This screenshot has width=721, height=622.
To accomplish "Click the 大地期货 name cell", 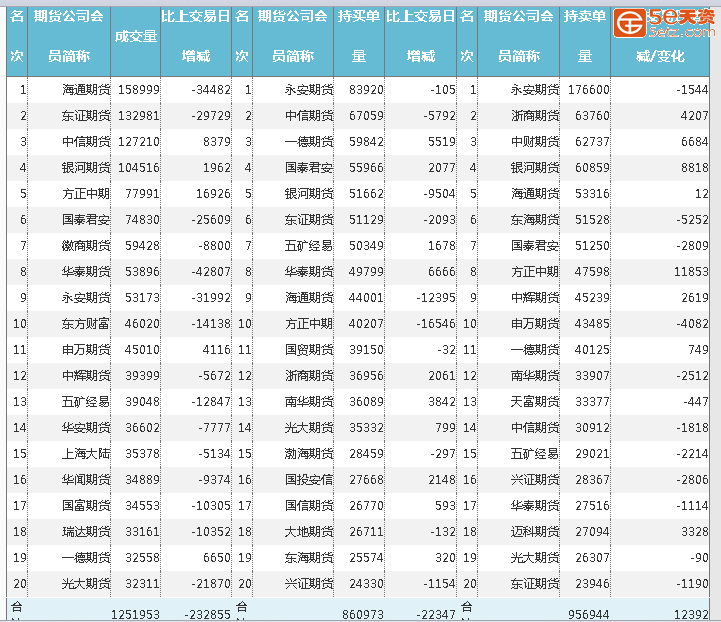I will pos(309,531).
